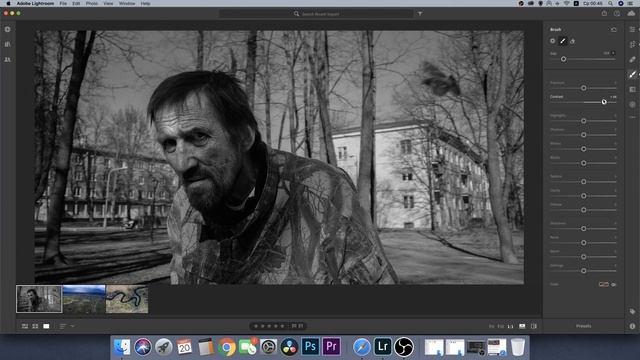Viewport: 640px width, 360px height.
Task: Launch Premiere Pro from the Dock
Action: [331, 347]
